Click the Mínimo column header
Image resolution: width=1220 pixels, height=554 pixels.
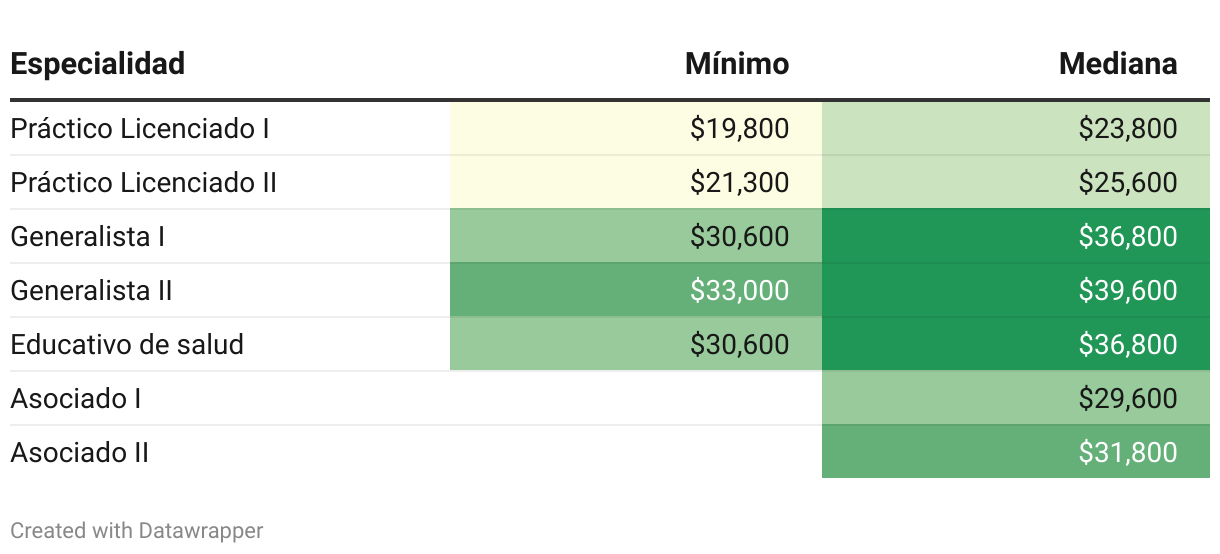737,64
